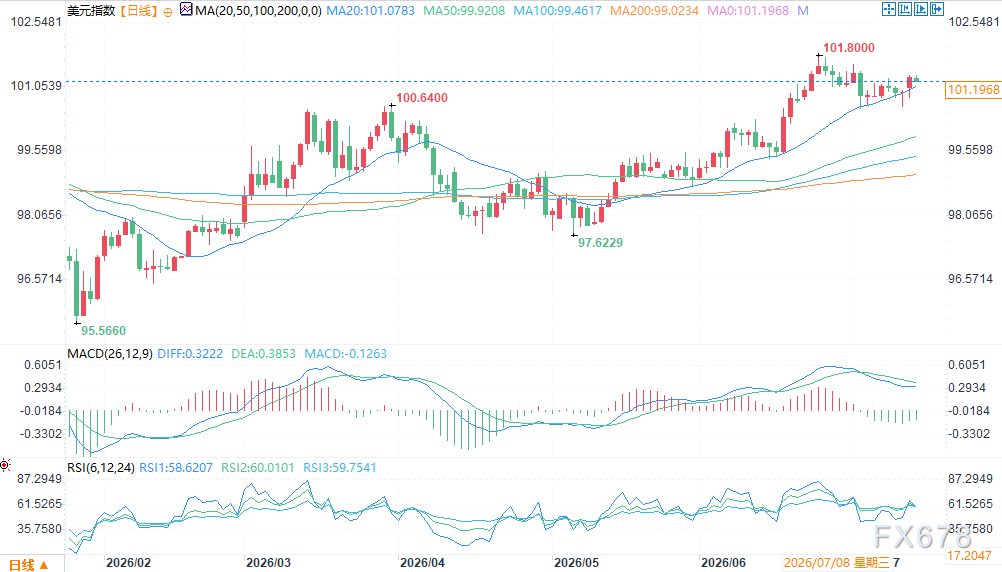The height and width of the screenshot is (572, 1002).
Task: Click the MA(20,50,100,200,0,0) indicator settings label
Action: [x=258, y=11]
